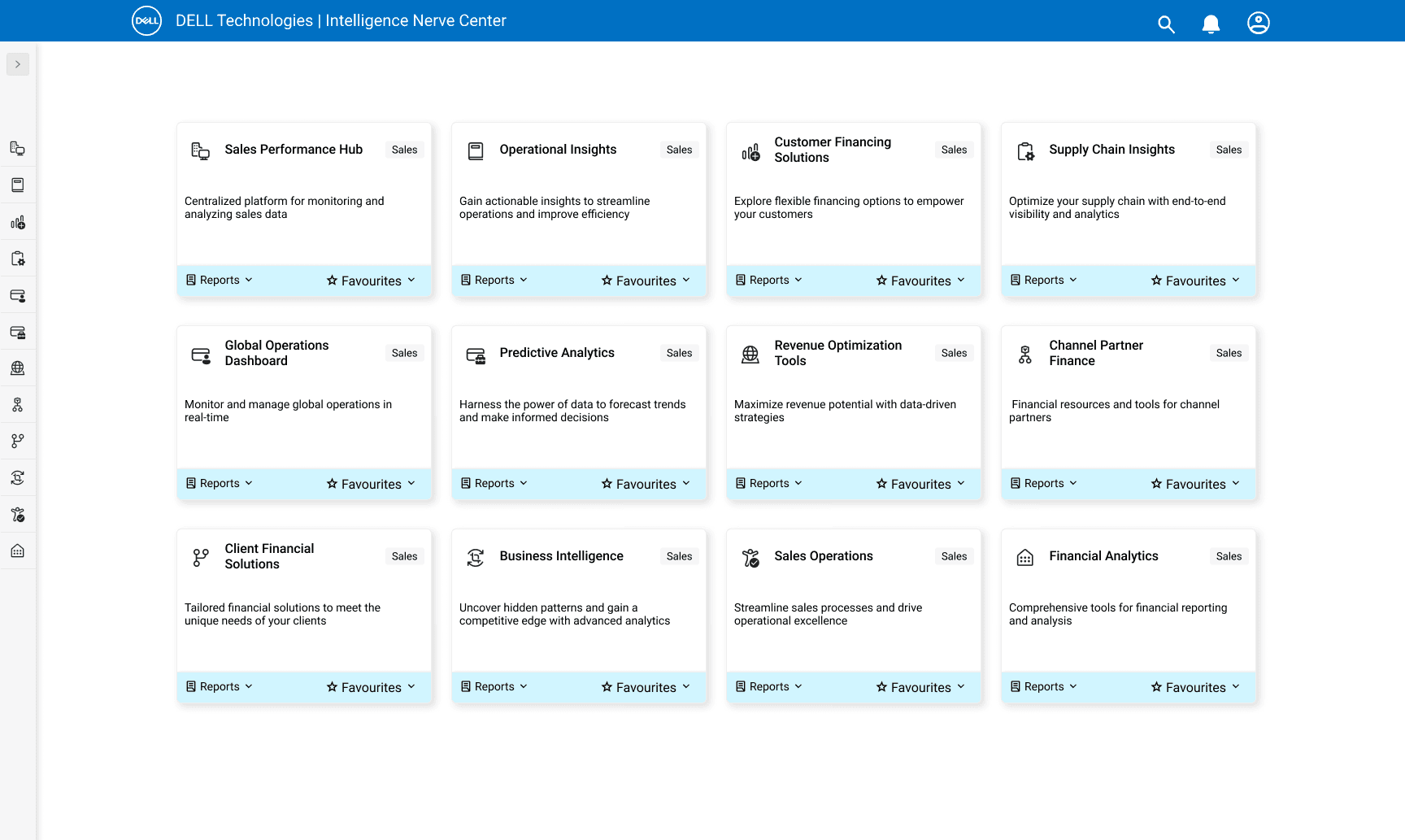Click Customer Financing Solutions card icon

(750, 152)
